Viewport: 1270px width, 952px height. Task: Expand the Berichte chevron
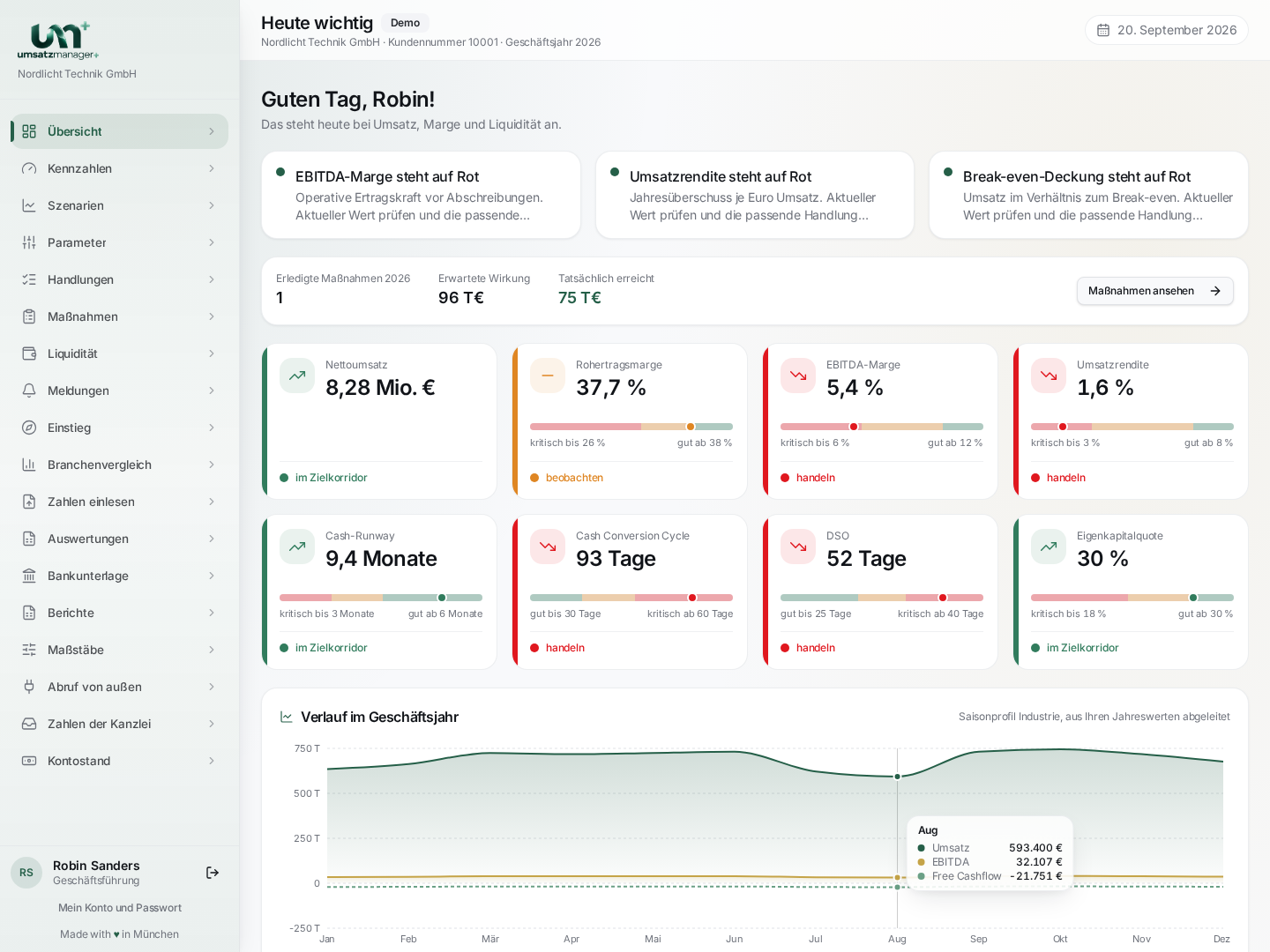point(212,613)
